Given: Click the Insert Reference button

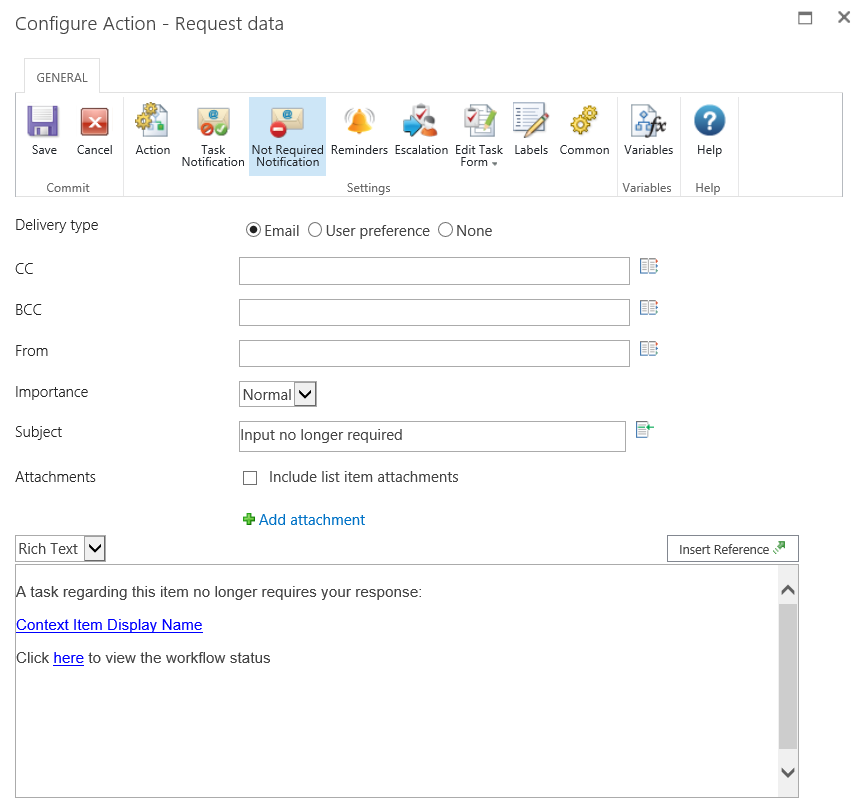Looking at the screenshot, I should coord(732,549).
